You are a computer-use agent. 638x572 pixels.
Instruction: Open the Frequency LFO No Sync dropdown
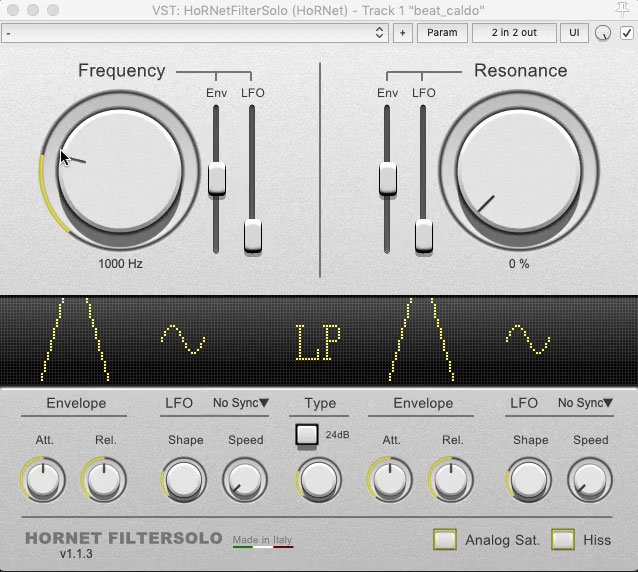241,403
